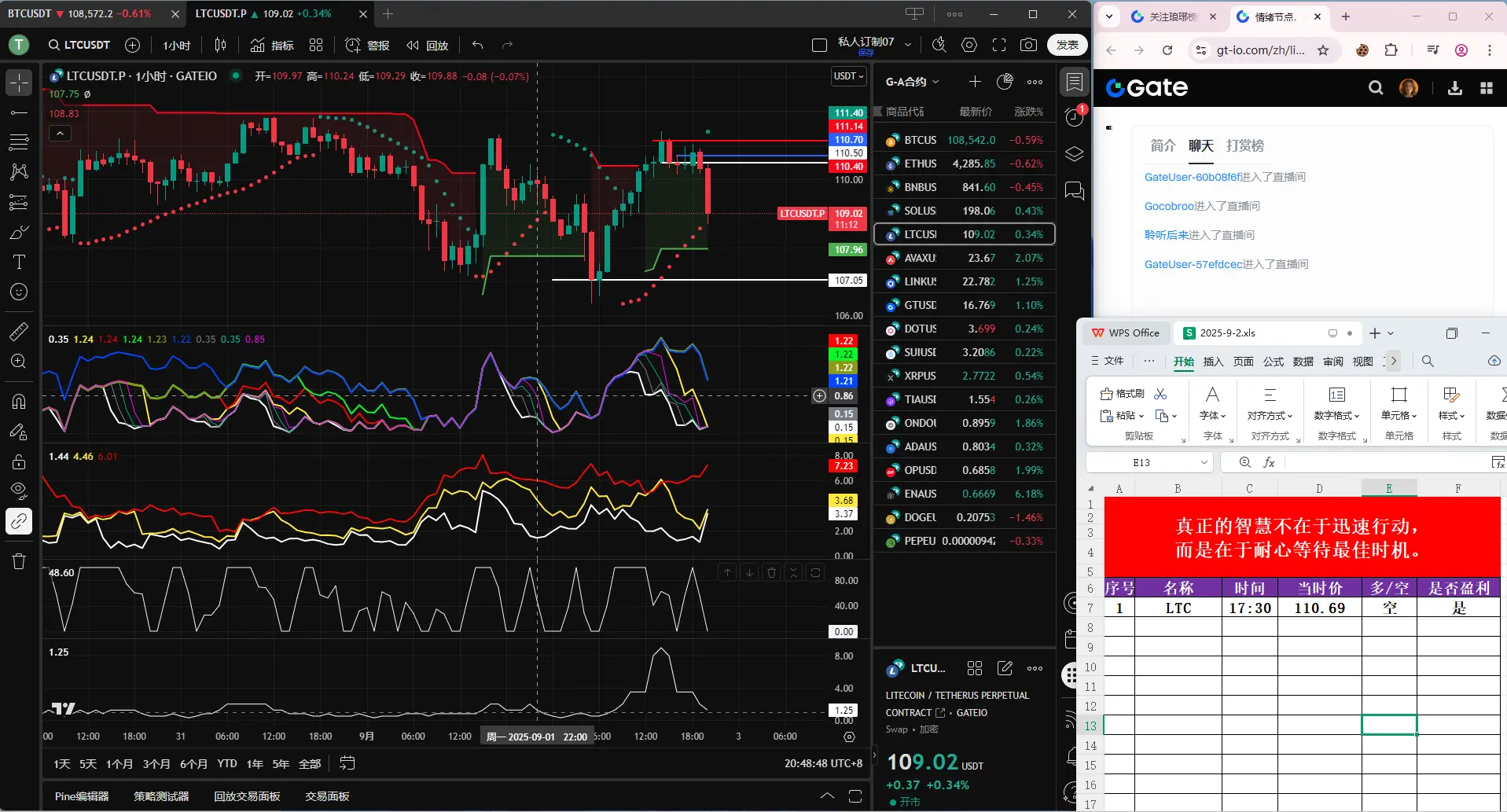Open the candle chart style selector

(220, 46)
